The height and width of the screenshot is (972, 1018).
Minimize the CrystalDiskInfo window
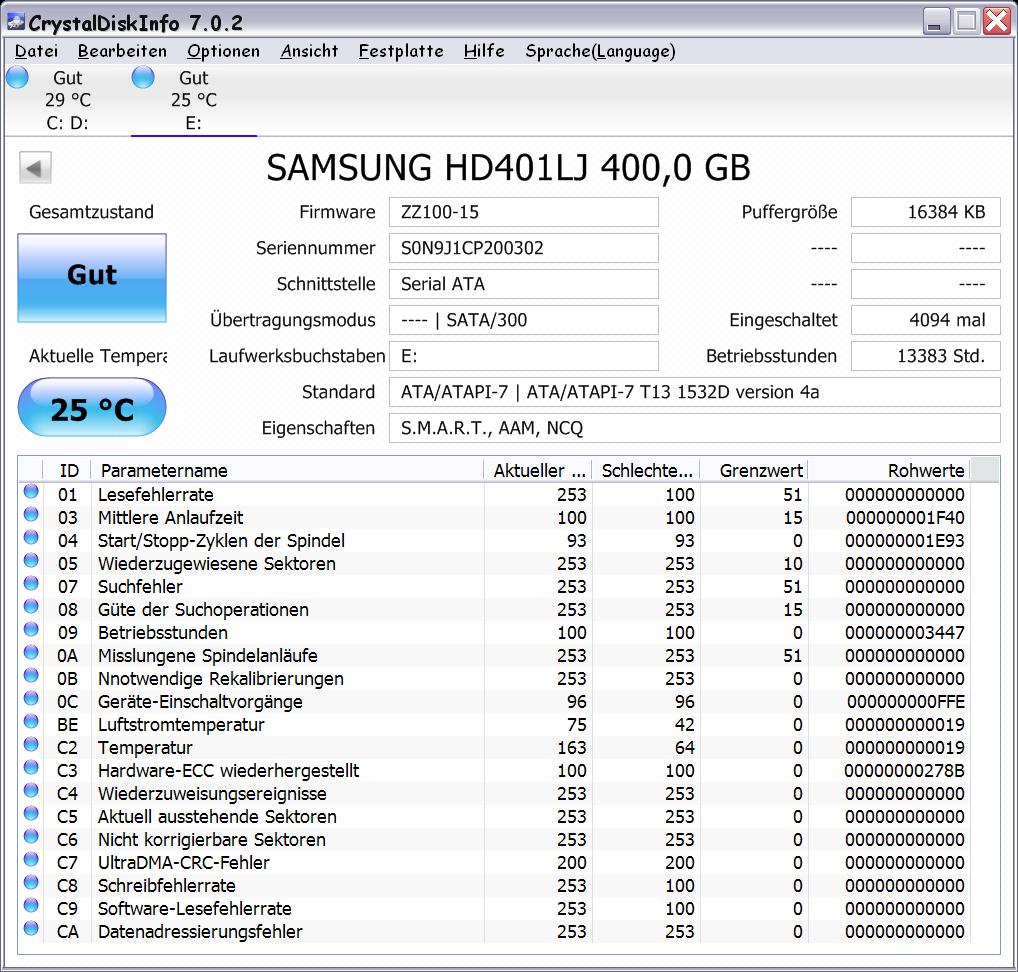pyautogui.click(x=935, y=23)
